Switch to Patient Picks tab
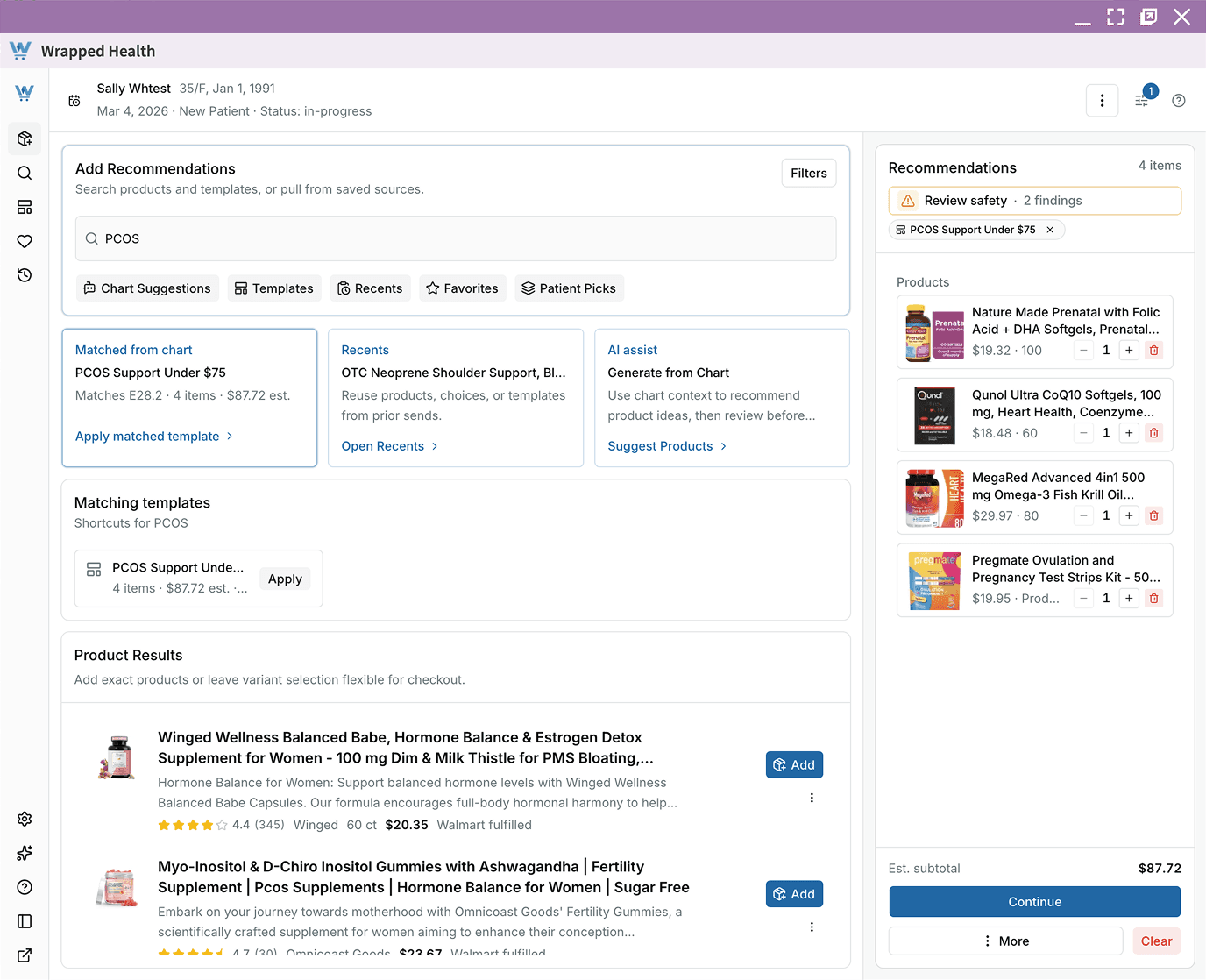Image resolution: width=1206 pixels, height=980 pixels. point(570,288)
